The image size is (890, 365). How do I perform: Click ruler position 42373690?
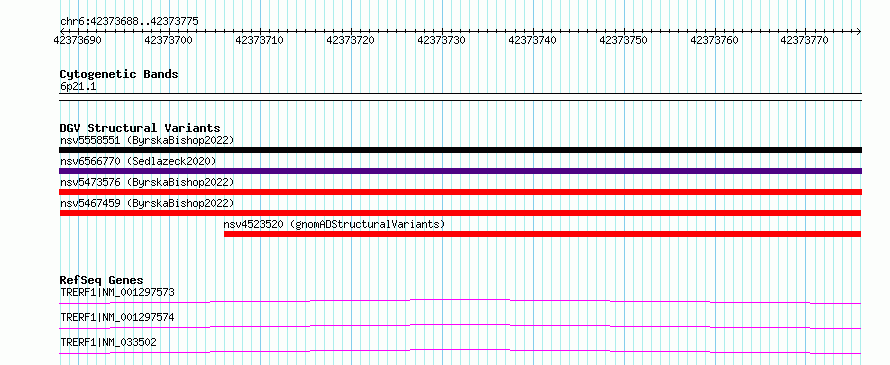coord(77,40)
